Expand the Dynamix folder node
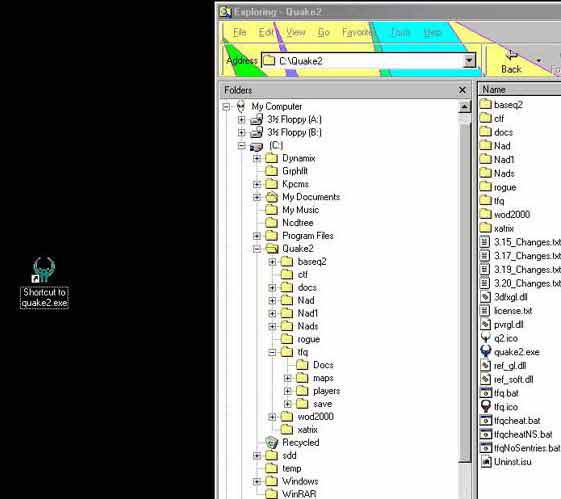 [x=257, y=158]
